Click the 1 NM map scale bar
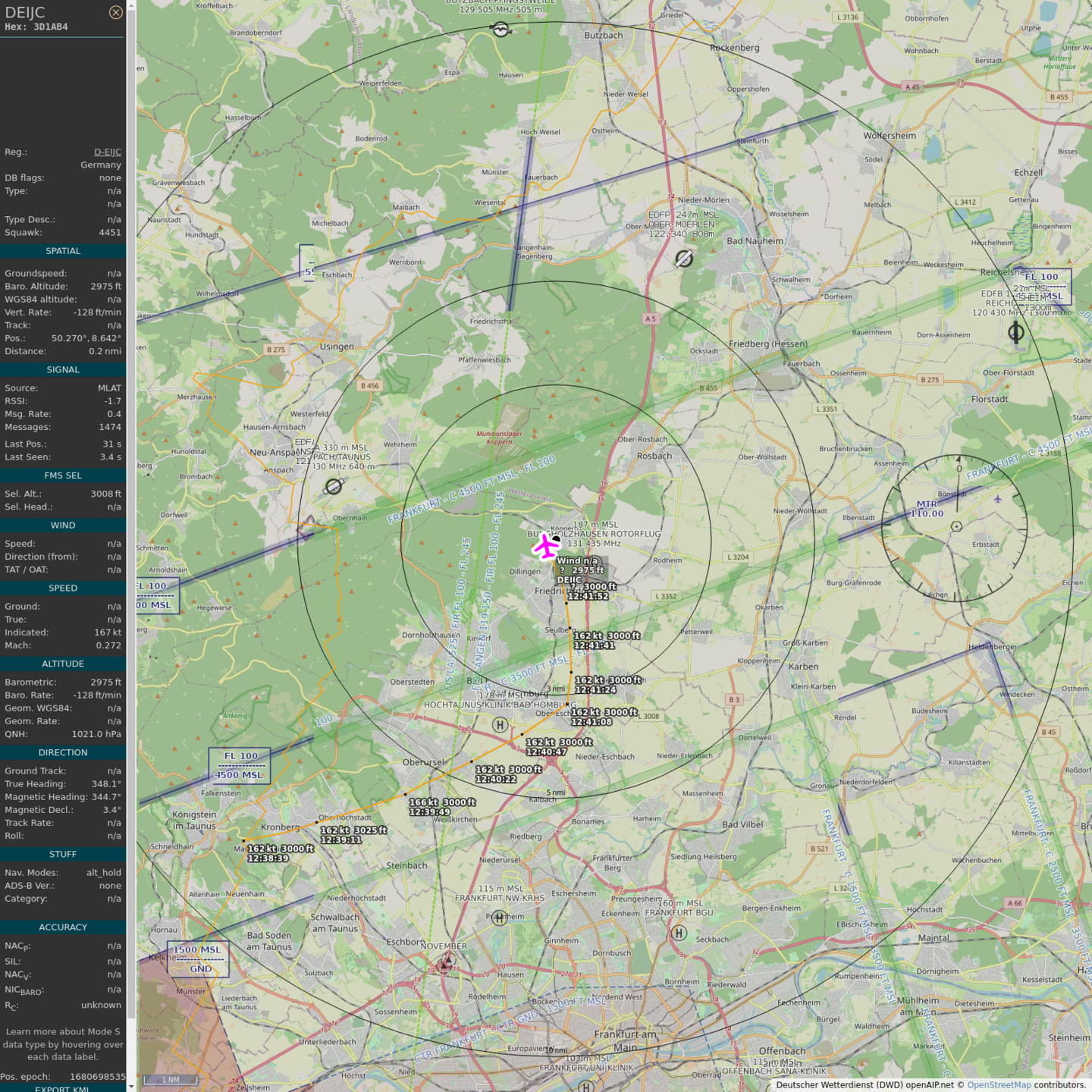Image resolution: width=1092 pixels, height=1092 pixels. 171,1079
